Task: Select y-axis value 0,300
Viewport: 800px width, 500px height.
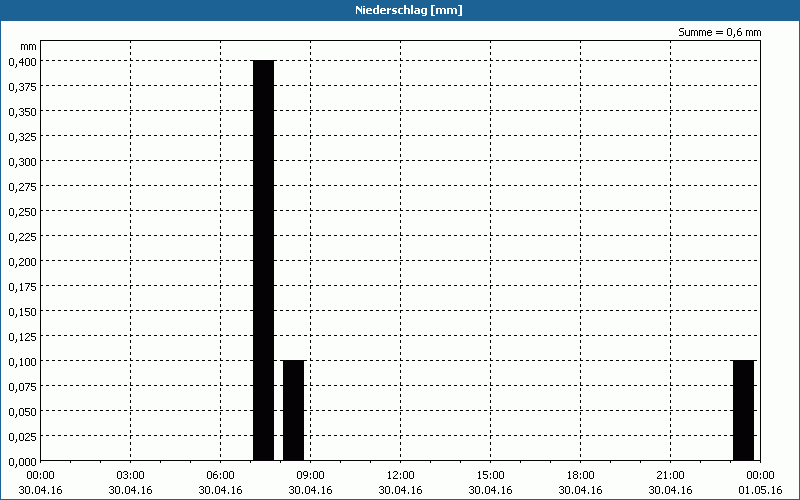Action: (x=22, y=162)
